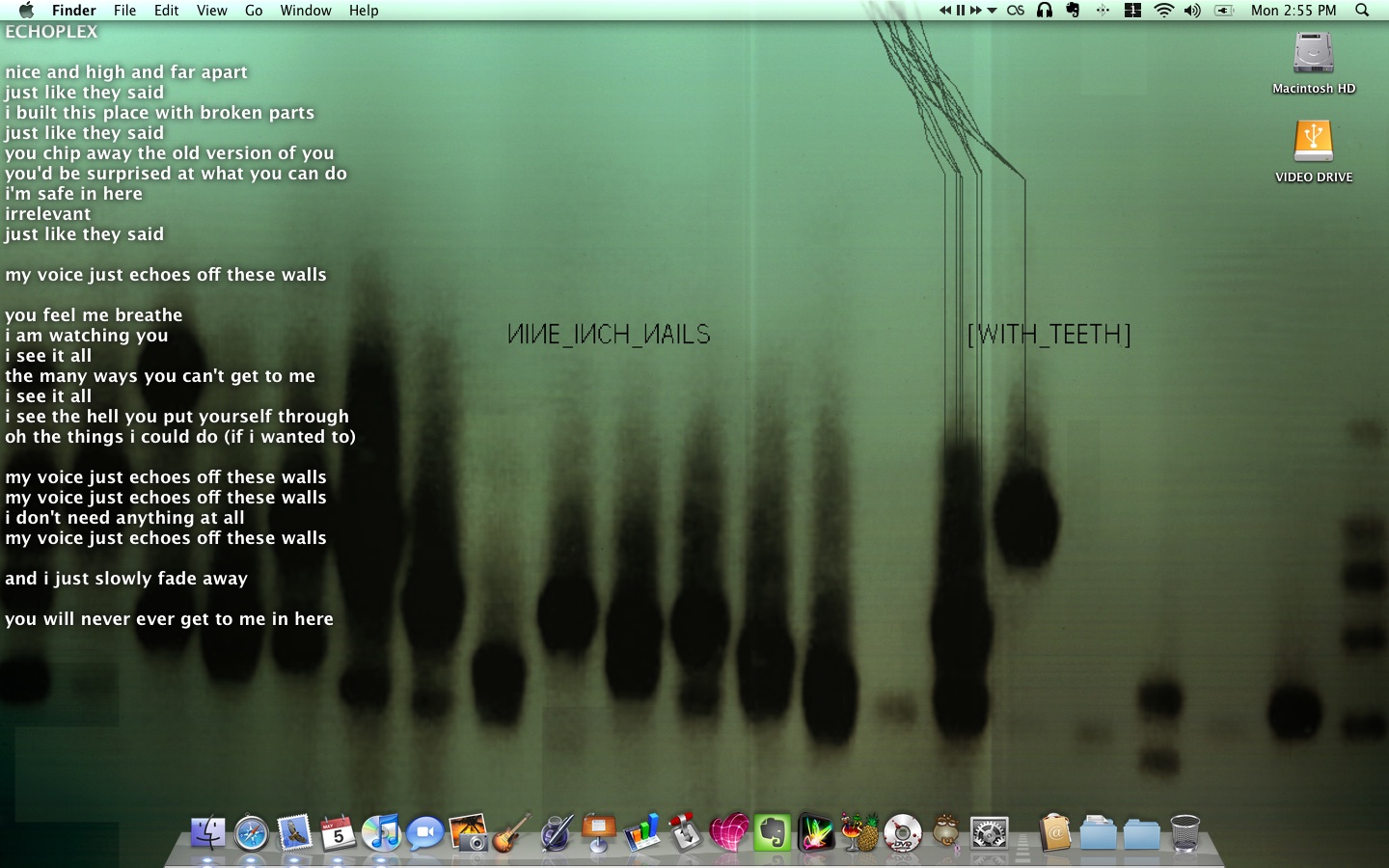Open the Apple menu
This screenshot has width=1389, height=868.
pos(26,11)
